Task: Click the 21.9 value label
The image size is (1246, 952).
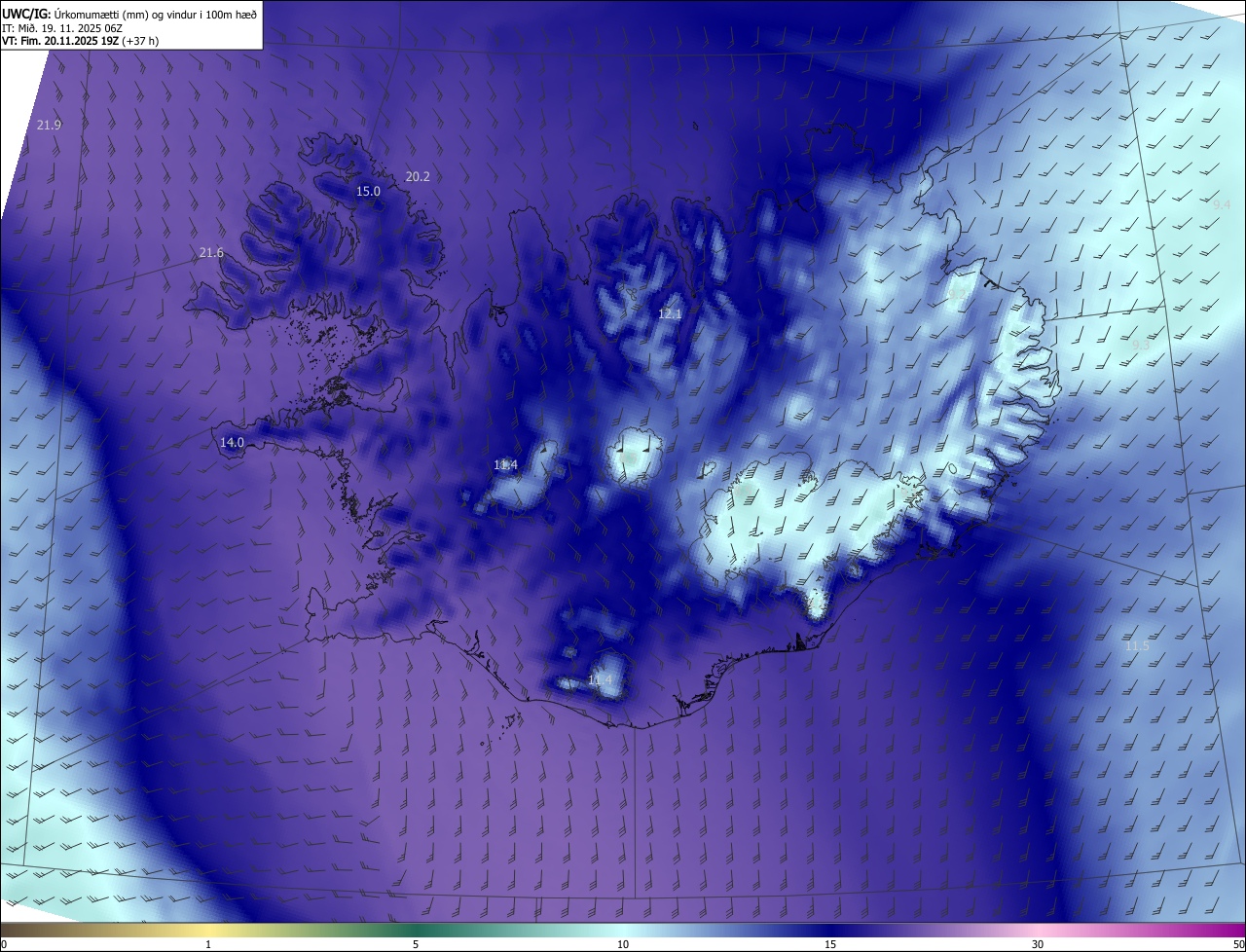Action: click(49, 125)
